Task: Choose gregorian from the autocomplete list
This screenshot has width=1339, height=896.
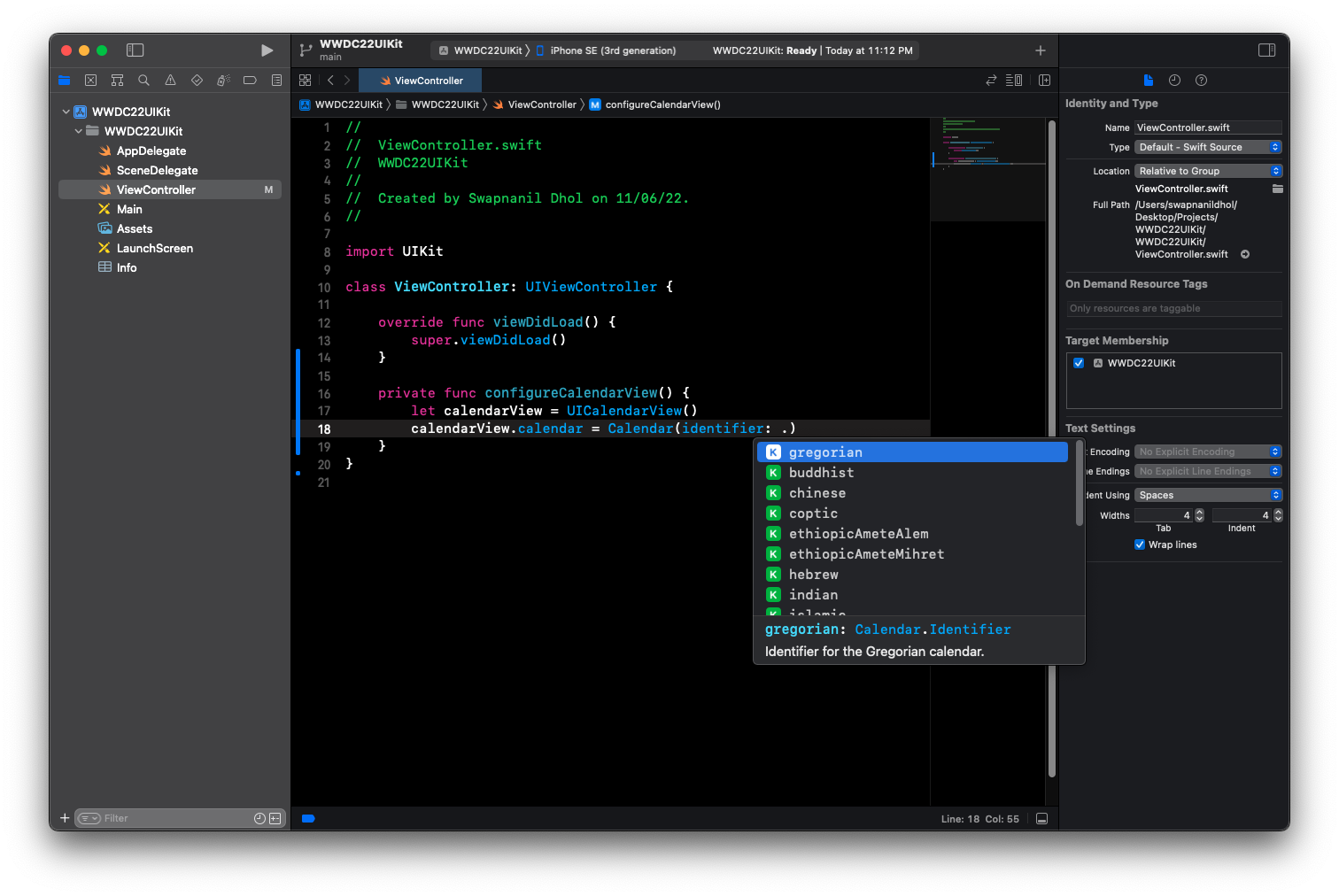Action: coord(912,452)
